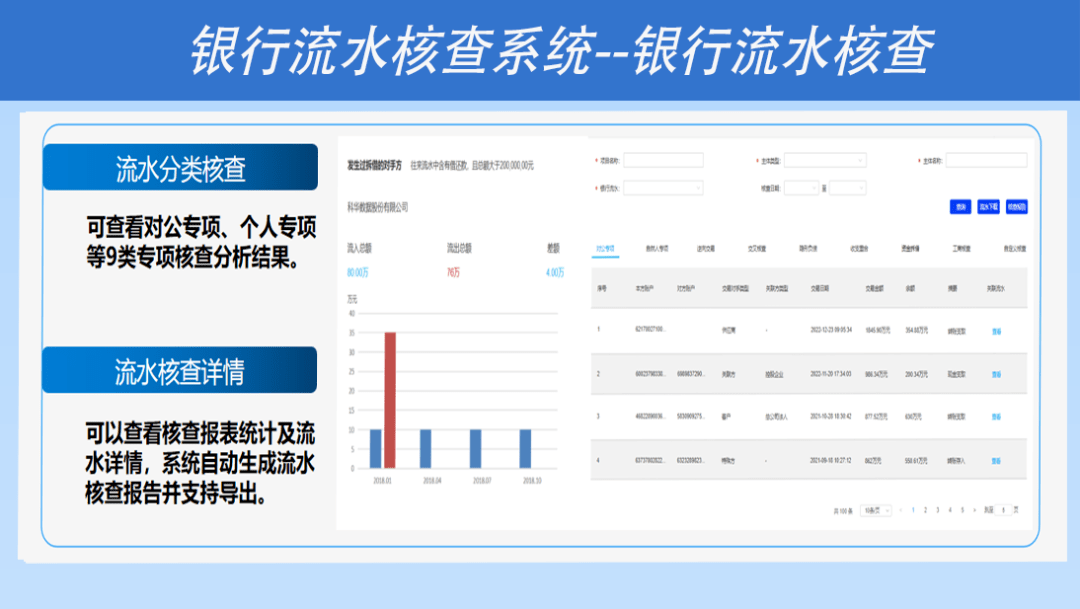
Task: Click the 发生过拆借的对手方 heading
Action: coord(374,165)
